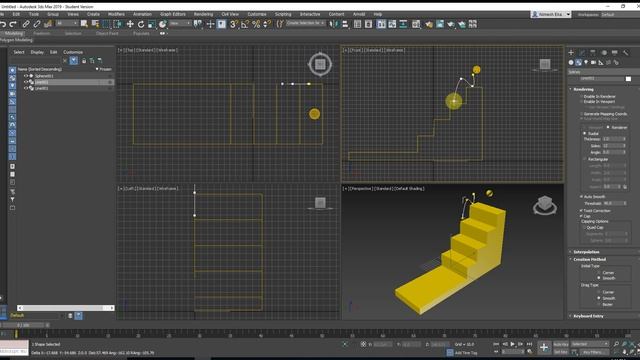The width and height of the screenshot is (640, 360).
Task: Activate the Select and Rotate tool
Action: (x=141, y=24)
